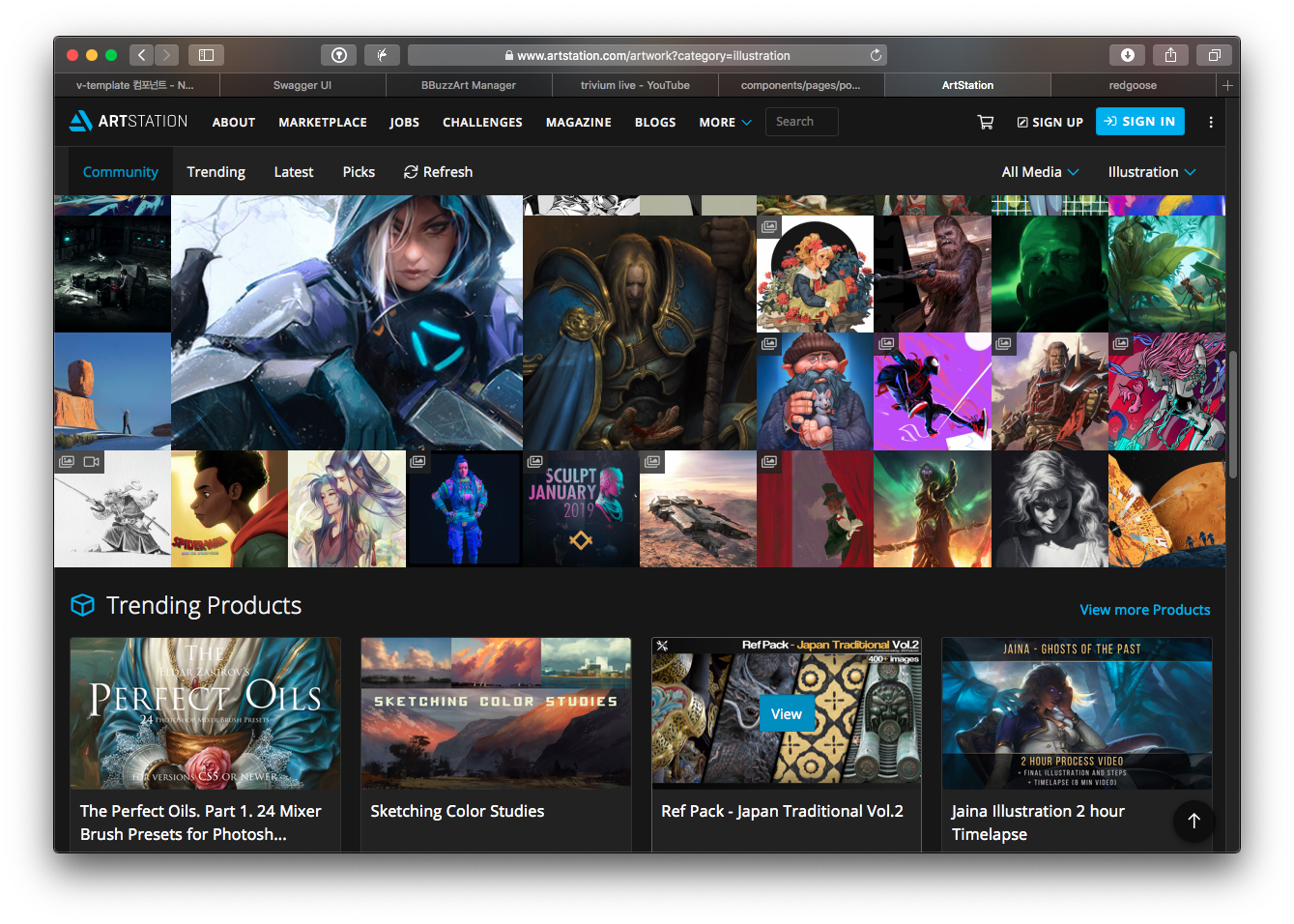Expand the MORE menu

[x=725, y=123]
